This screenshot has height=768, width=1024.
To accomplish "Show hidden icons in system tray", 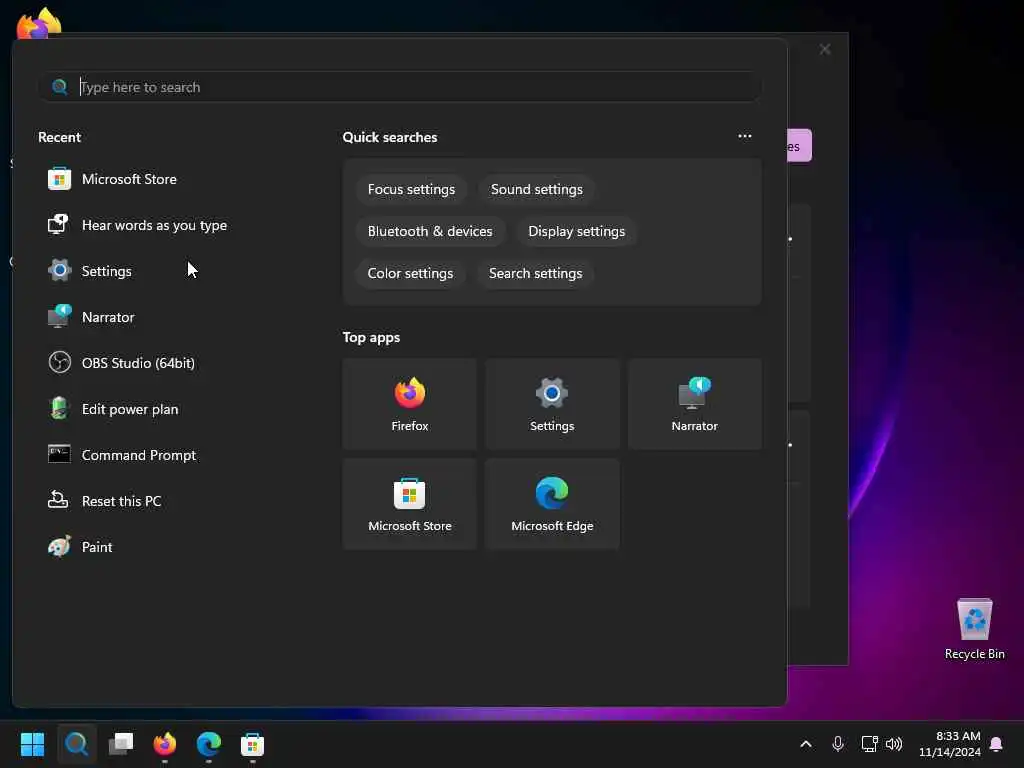I will pyautogui.click(x=806, y=744).
